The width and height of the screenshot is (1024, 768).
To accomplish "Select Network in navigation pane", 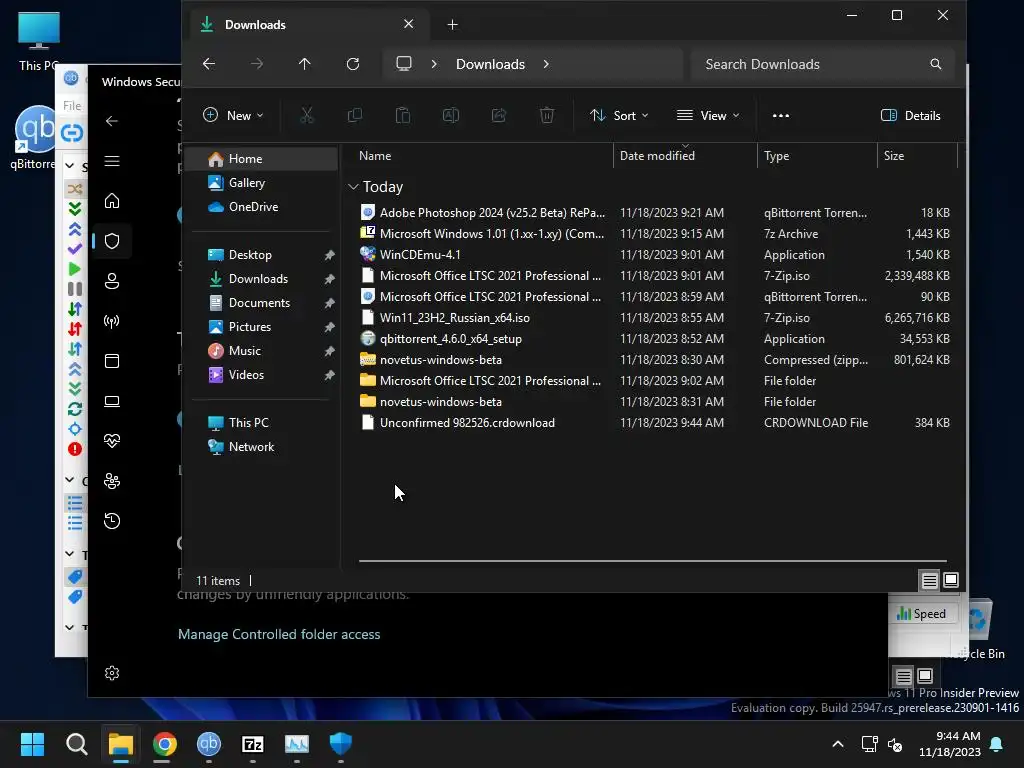I will pyautogui.click(x=262, y=447).
